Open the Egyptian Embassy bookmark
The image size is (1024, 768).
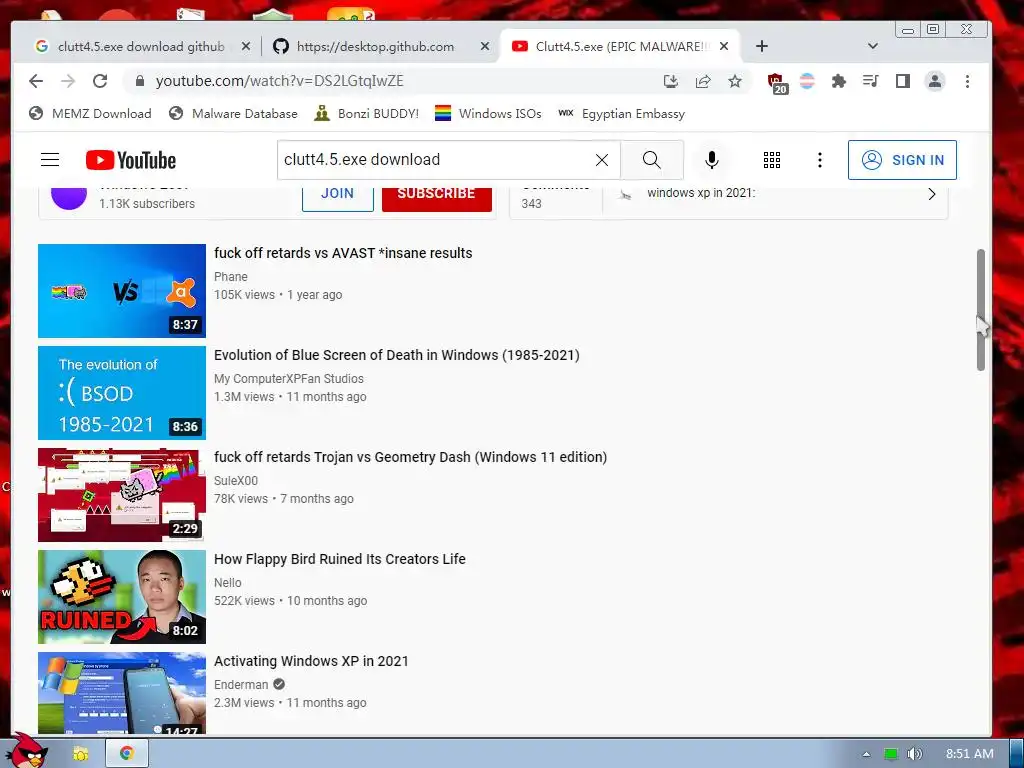coord(621,114)
